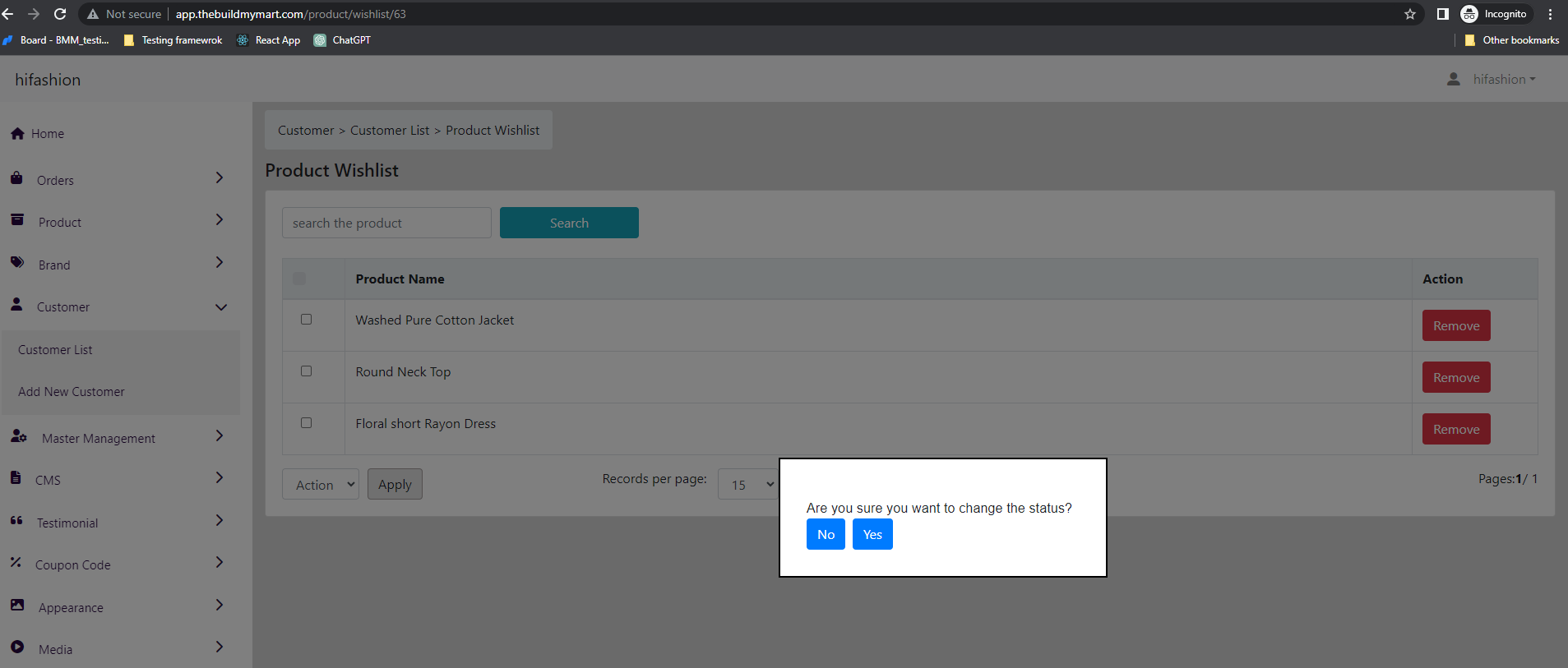Click the Orders bag icon
The height and width of the screenshot is (668, 1568).
pyautogui.click(x=16, y=177)
